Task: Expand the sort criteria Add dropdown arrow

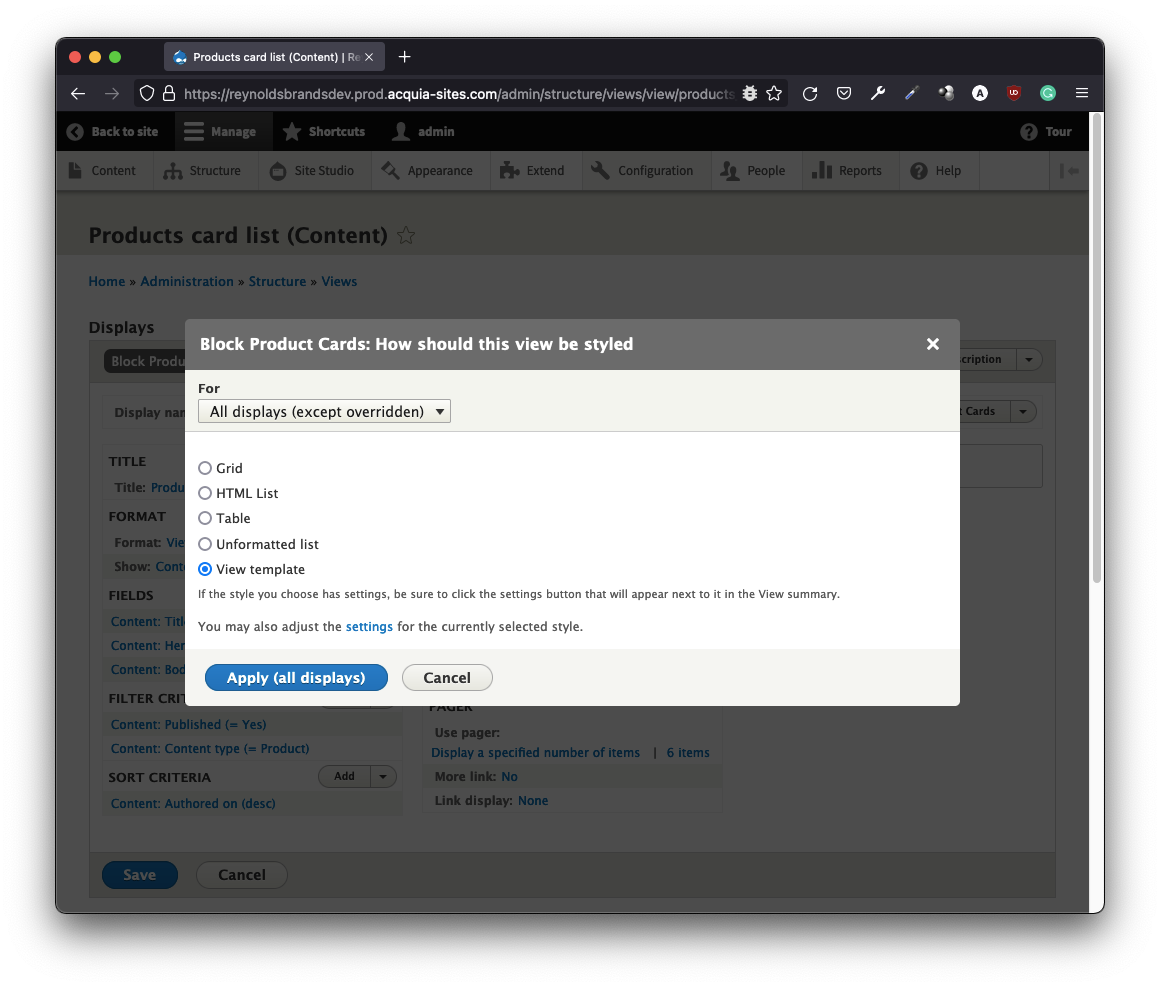Action: [384, 776]
